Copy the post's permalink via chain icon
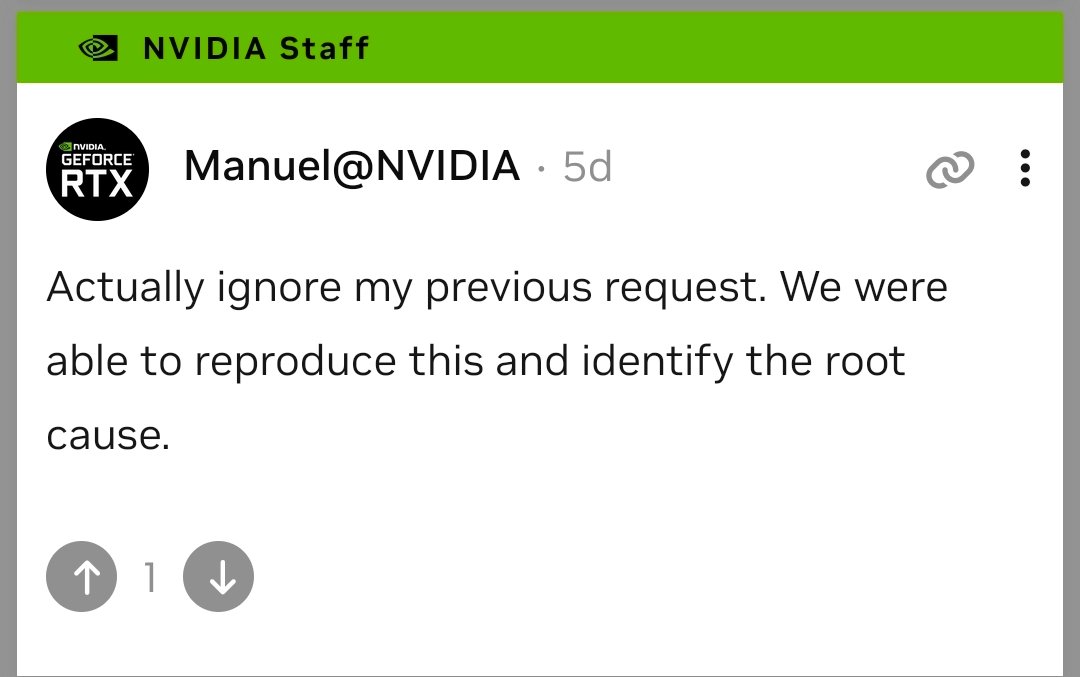Image resolution: width=1080 pixels, height=677 pixels. [x=950, y=171]
